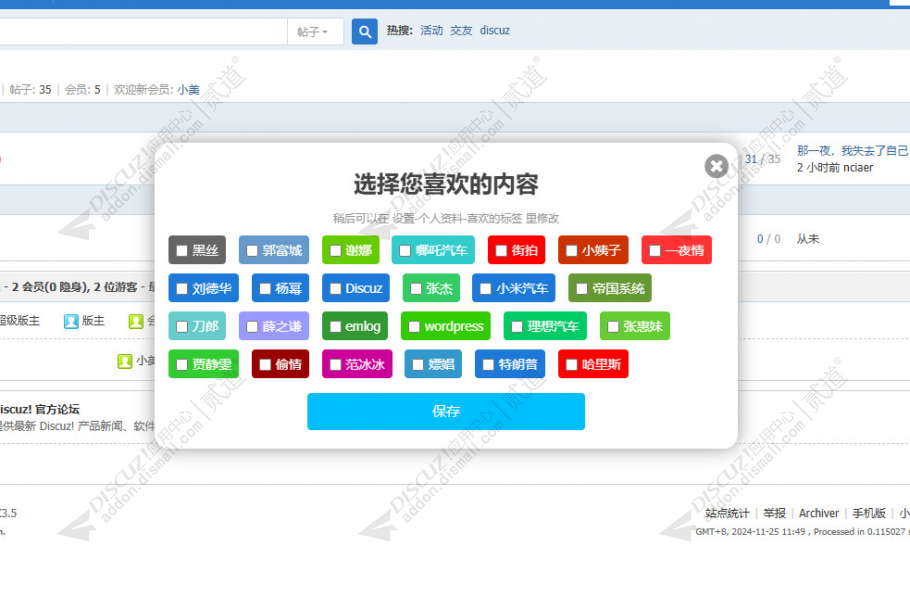Select the 张杰 tag checkbox
910x609 pixels.
point(416,289)
